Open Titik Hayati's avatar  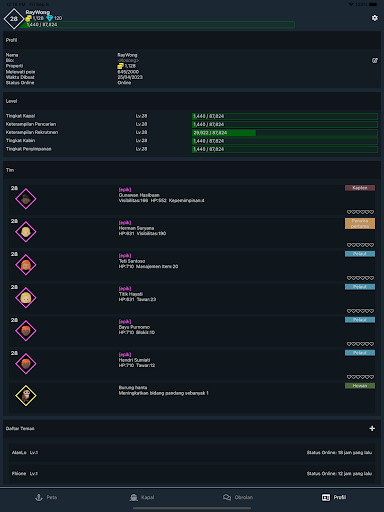(26, 298)
